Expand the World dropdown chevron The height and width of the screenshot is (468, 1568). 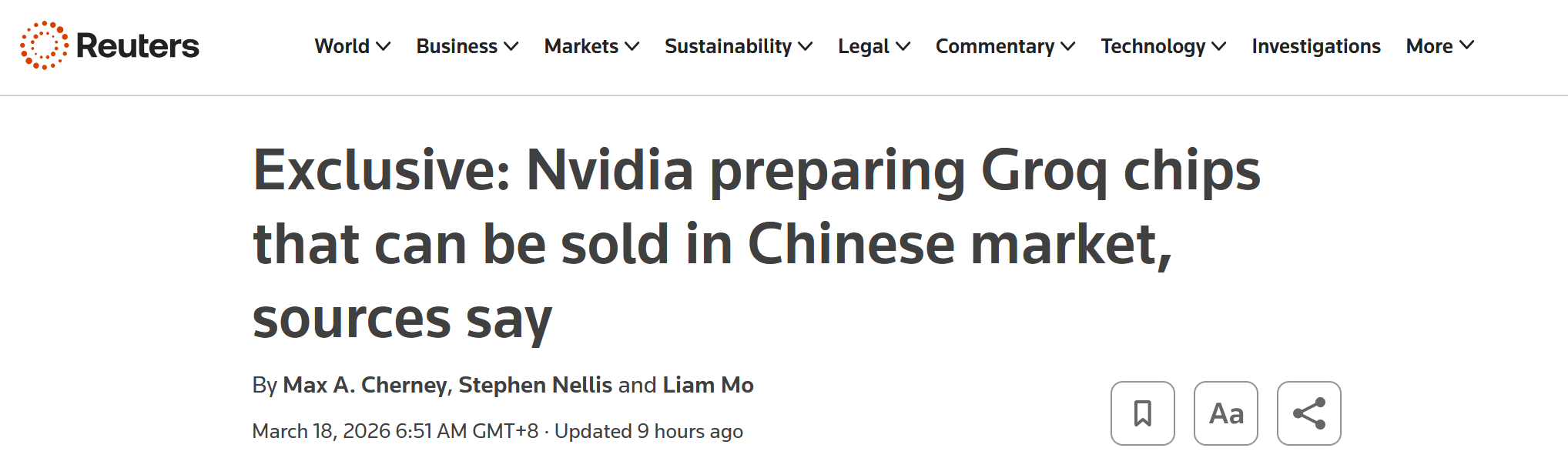click(x=383, y=46)
